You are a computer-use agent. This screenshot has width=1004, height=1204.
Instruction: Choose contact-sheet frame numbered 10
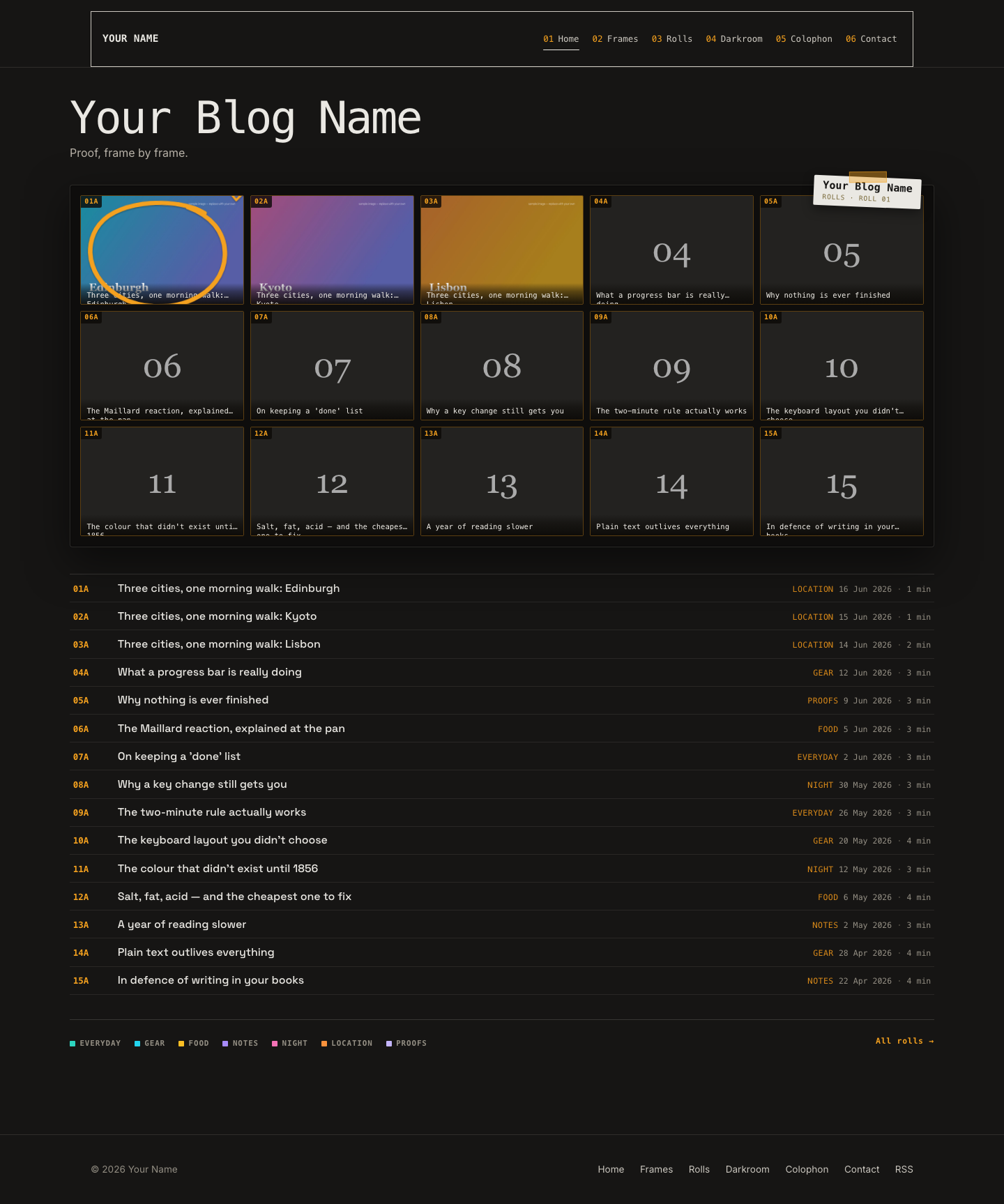pos(842,365)
